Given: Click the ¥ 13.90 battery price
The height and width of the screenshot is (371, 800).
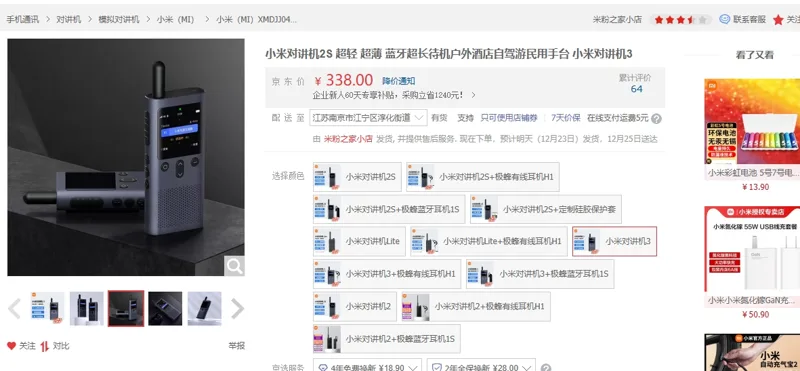Looking at the screenshot, I should pos(755,187).
